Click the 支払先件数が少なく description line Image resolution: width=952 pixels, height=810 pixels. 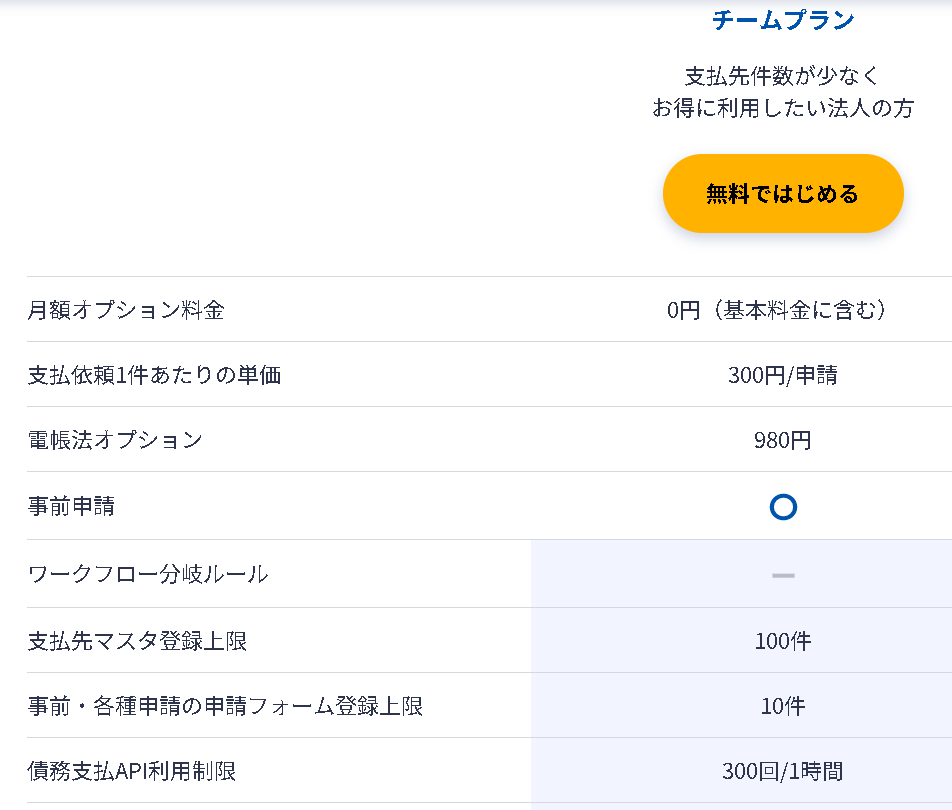pos(783,76)
